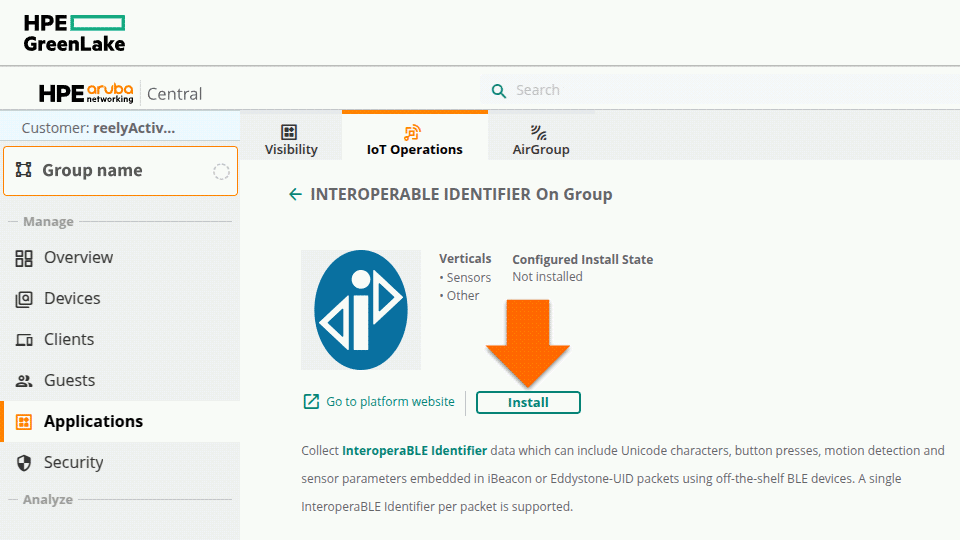The width and height of the screenshot is (960, 540).
Task: Click the AirGroup signal icon
Action: pos(538,132)
